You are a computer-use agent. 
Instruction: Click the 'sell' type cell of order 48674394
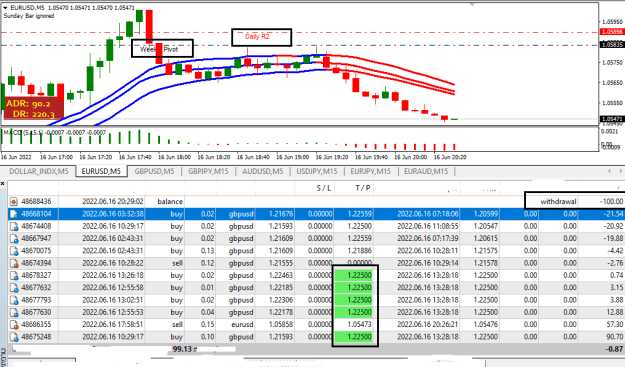pyautogui.click(x=177, y=263)
